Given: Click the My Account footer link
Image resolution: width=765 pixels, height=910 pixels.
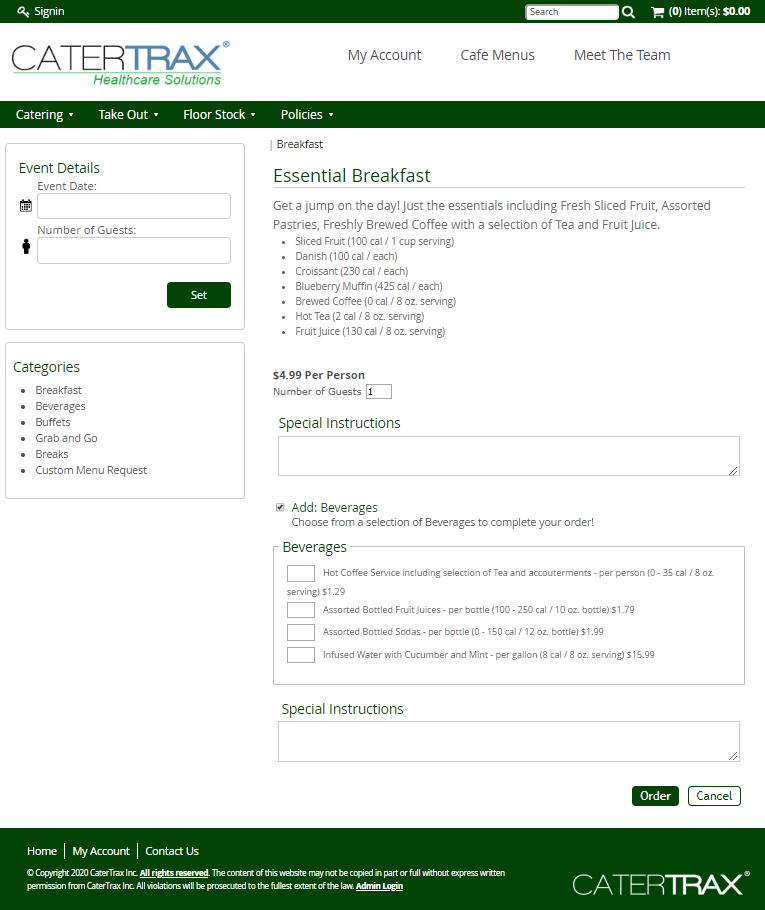Looking at the screenshot, I should (x=101, y=851).
